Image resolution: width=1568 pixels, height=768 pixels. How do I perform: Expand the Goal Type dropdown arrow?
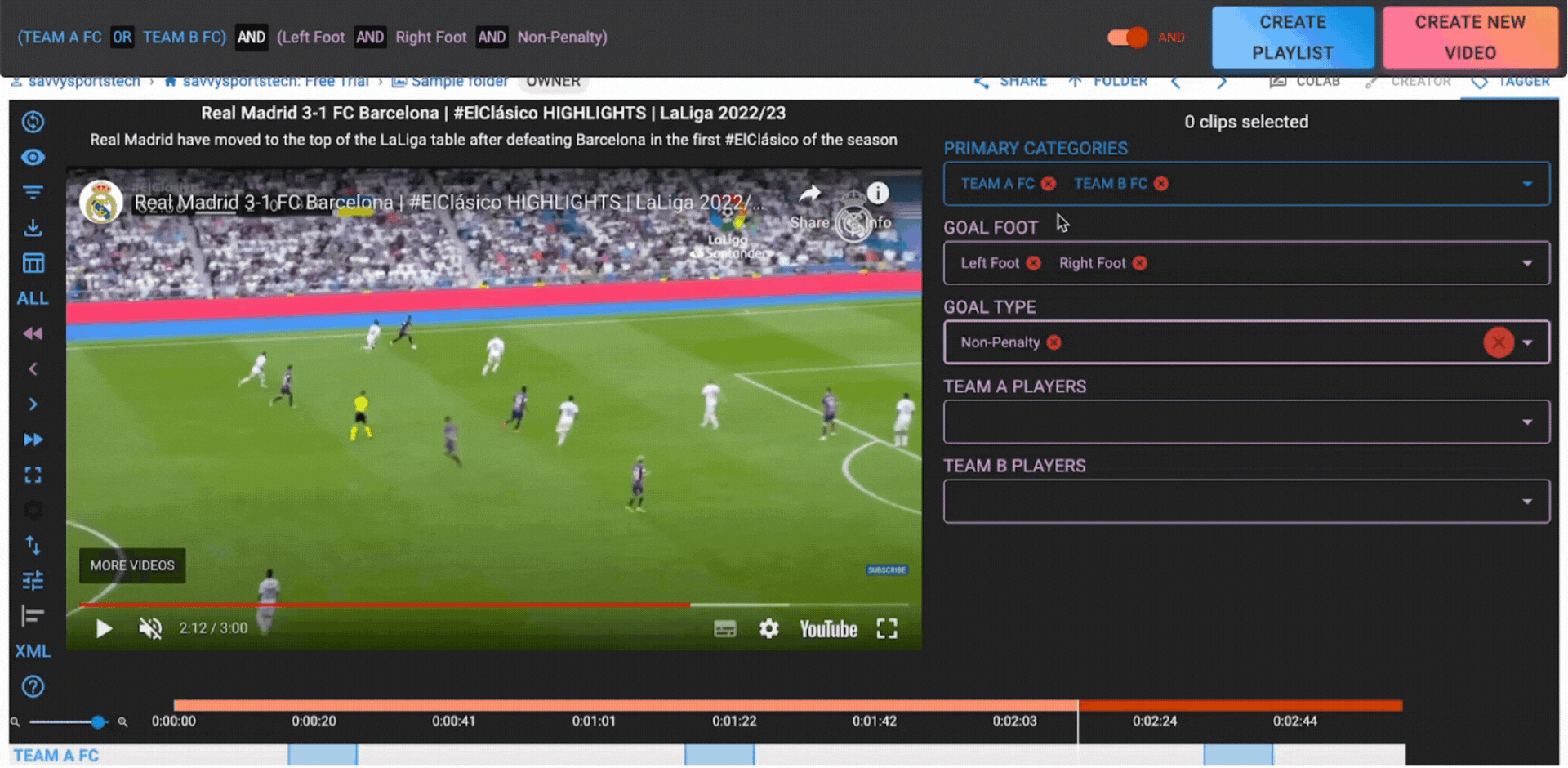(x=1527, y=342)
